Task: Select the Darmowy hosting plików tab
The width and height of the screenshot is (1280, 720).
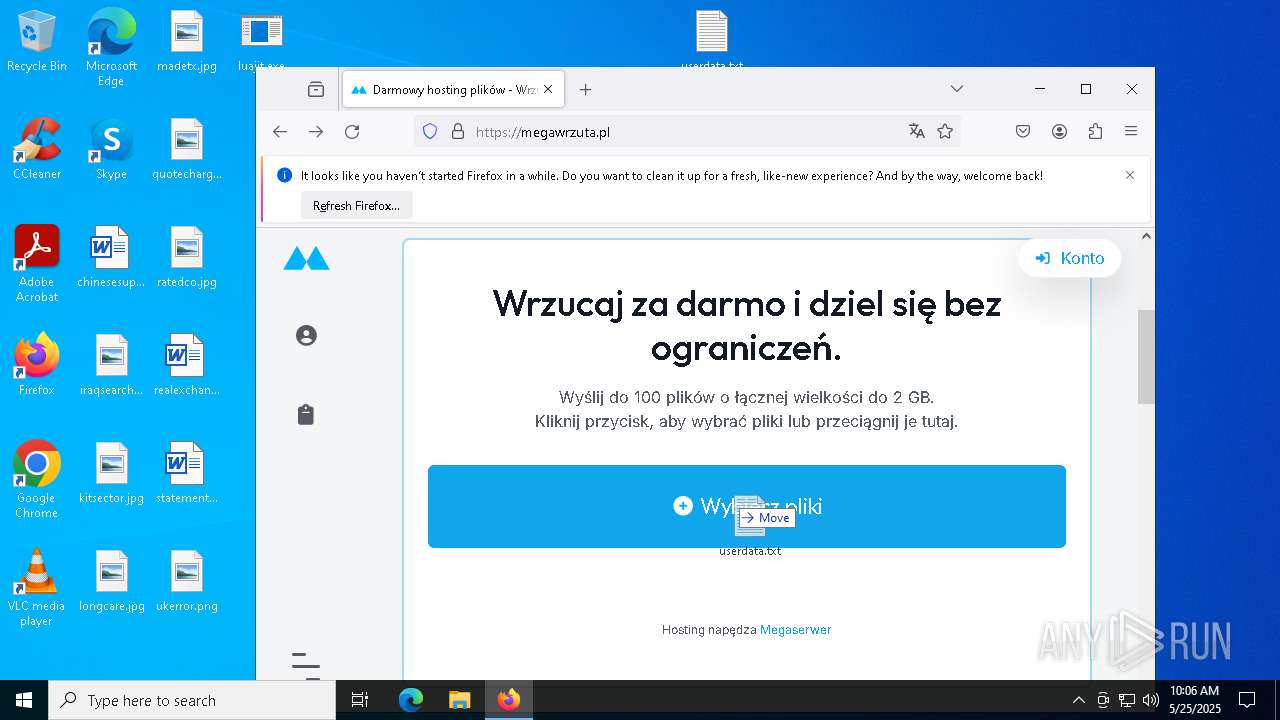Action: click(453, 89)
